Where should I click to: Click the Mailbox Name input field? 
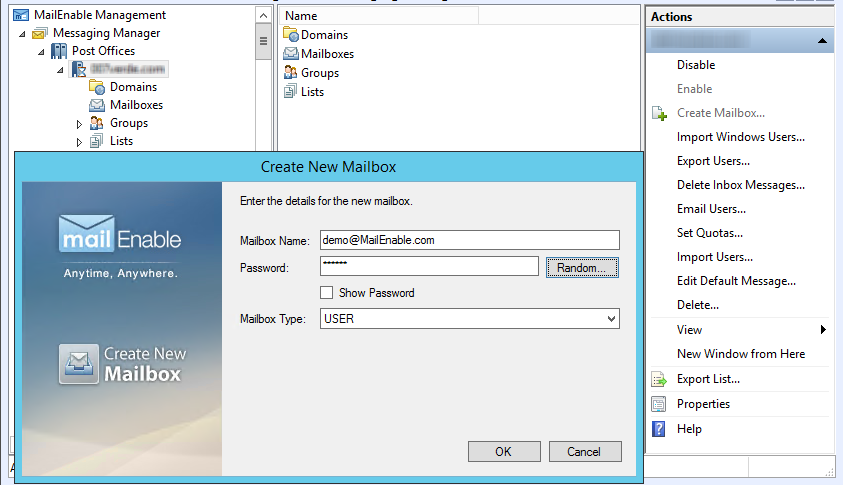pos(470,240)
